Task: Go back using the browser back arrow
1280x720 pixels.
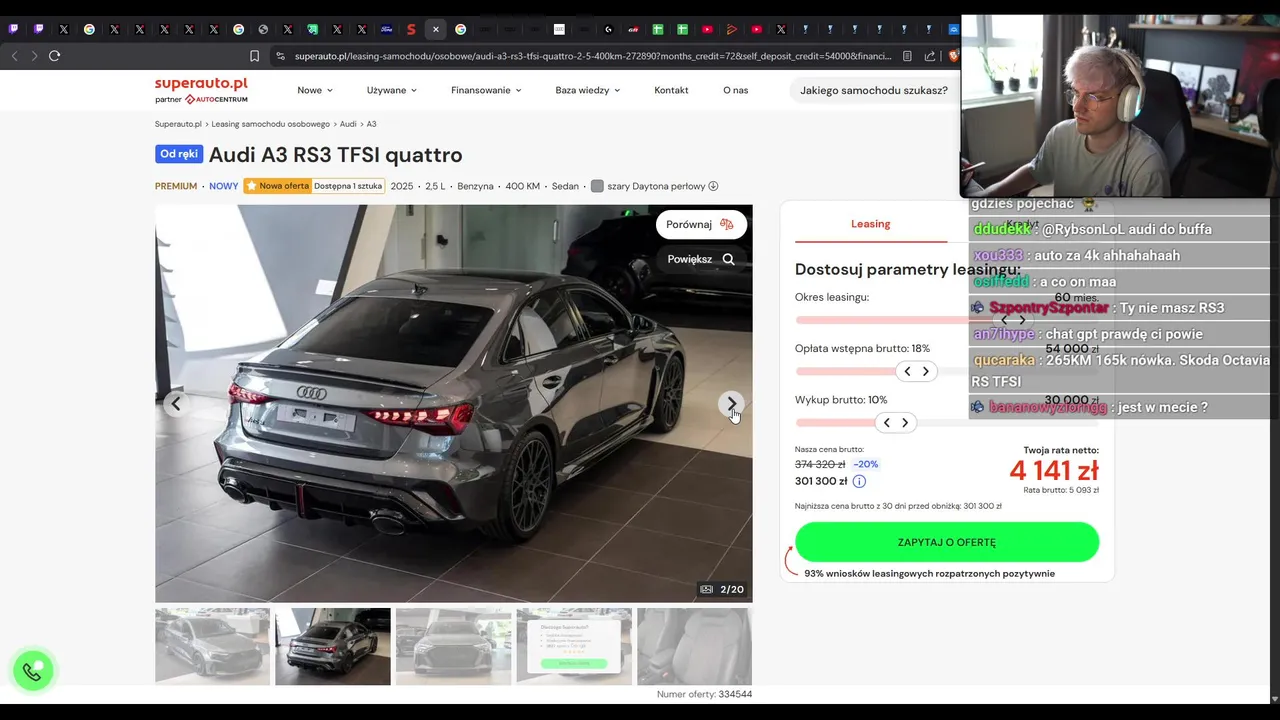Action: (x=14, y=56)
